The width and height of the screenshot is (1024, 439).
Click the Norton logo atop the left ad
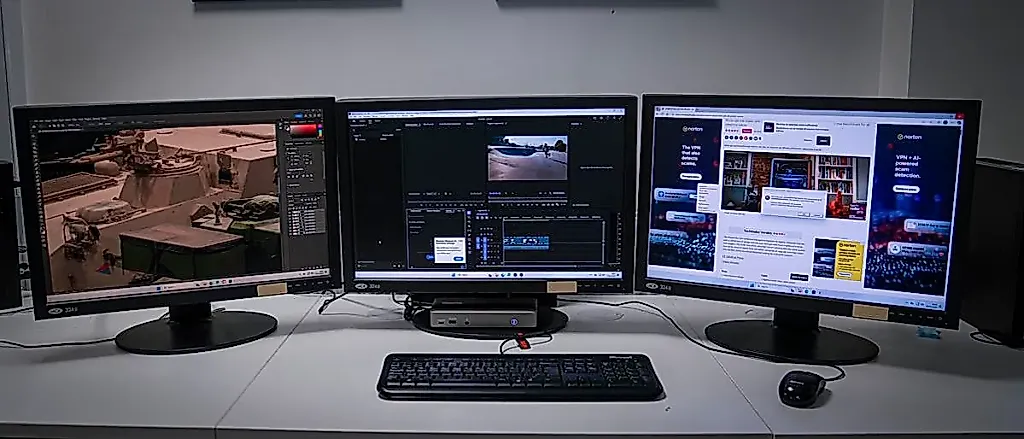(693, 129)
